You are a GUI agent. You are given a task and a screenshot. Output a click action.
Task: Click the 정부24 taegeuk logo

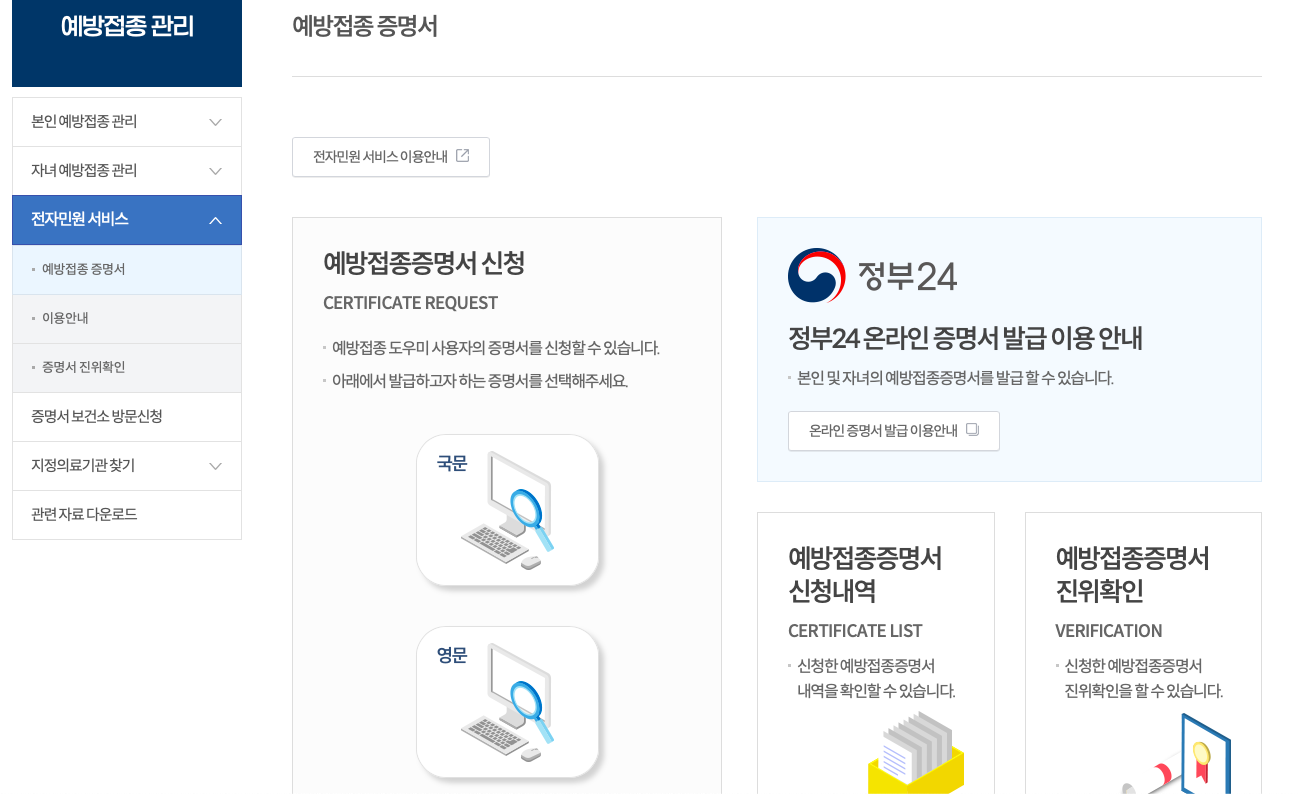pos(817,275)
